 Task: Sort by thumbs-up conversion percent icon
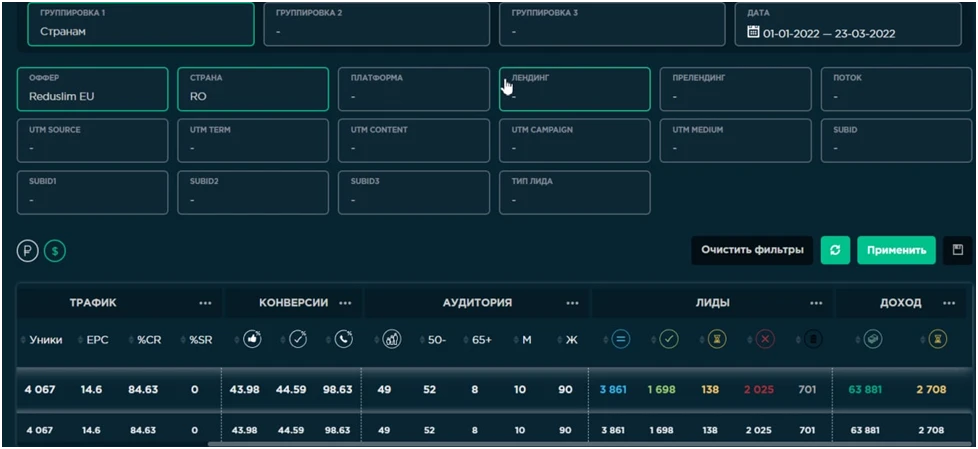click(252, 339)
